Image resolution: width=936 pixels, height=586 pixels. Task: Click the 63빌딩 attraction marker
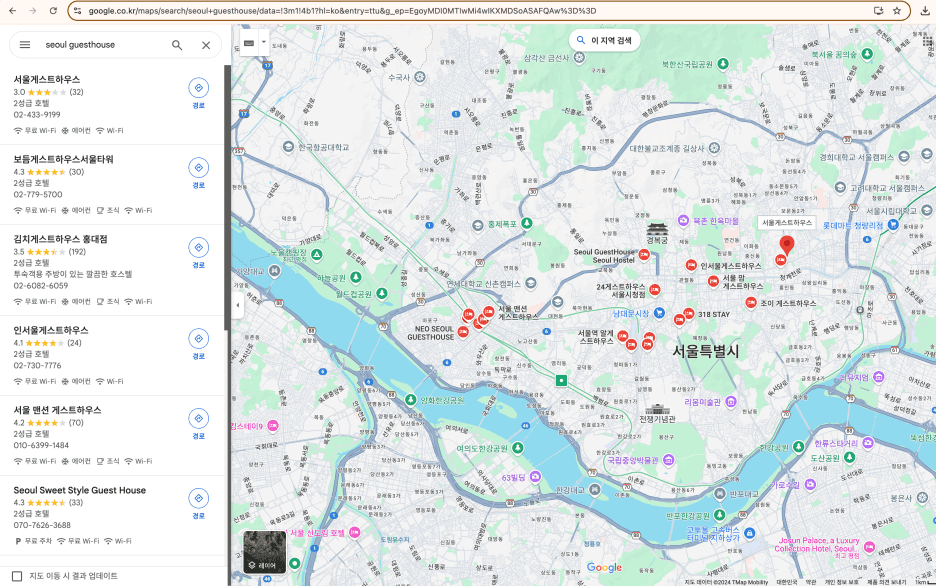(535, 476)
